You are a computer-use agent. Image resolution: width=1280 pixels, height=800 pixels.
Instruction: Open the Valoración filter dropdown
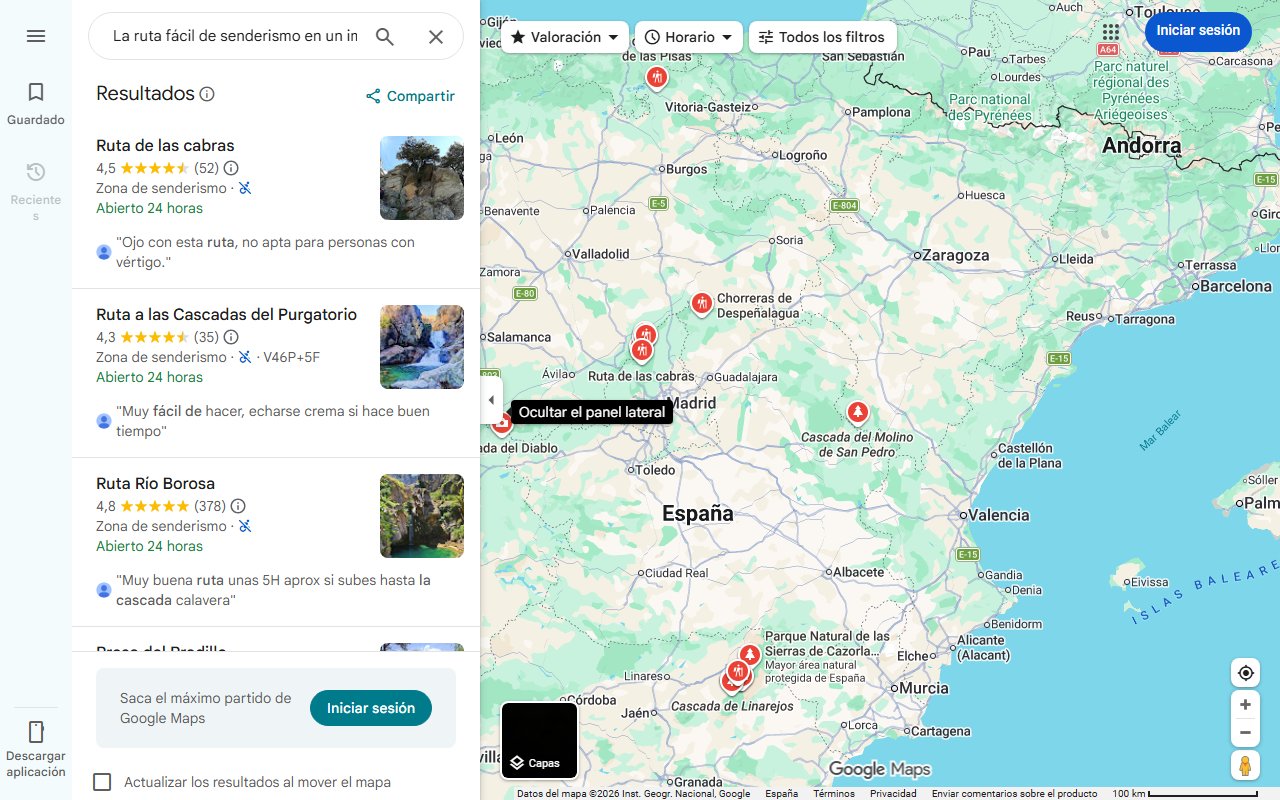564,36
